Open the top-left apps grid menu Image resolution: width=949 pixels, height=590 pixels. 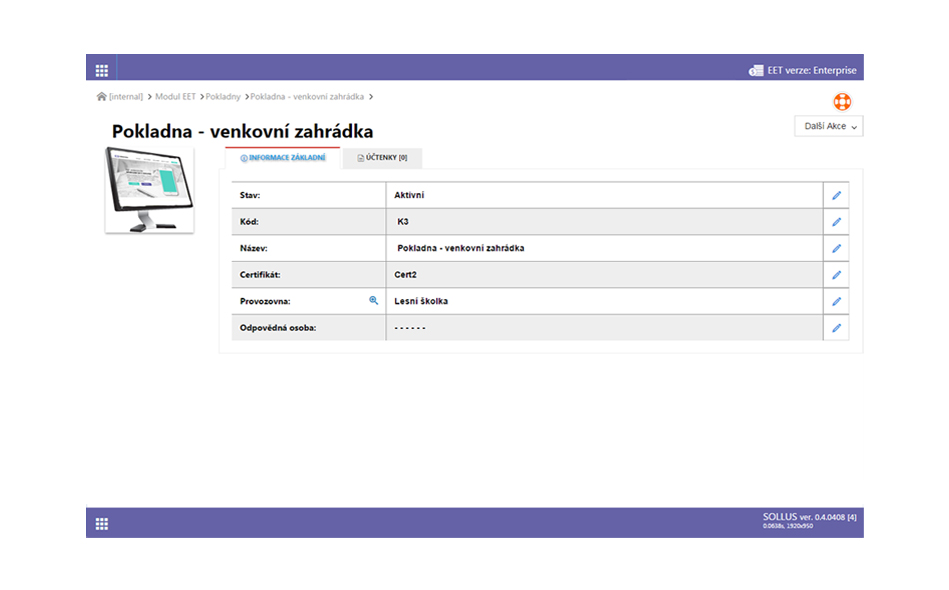[x=101, y=70]
